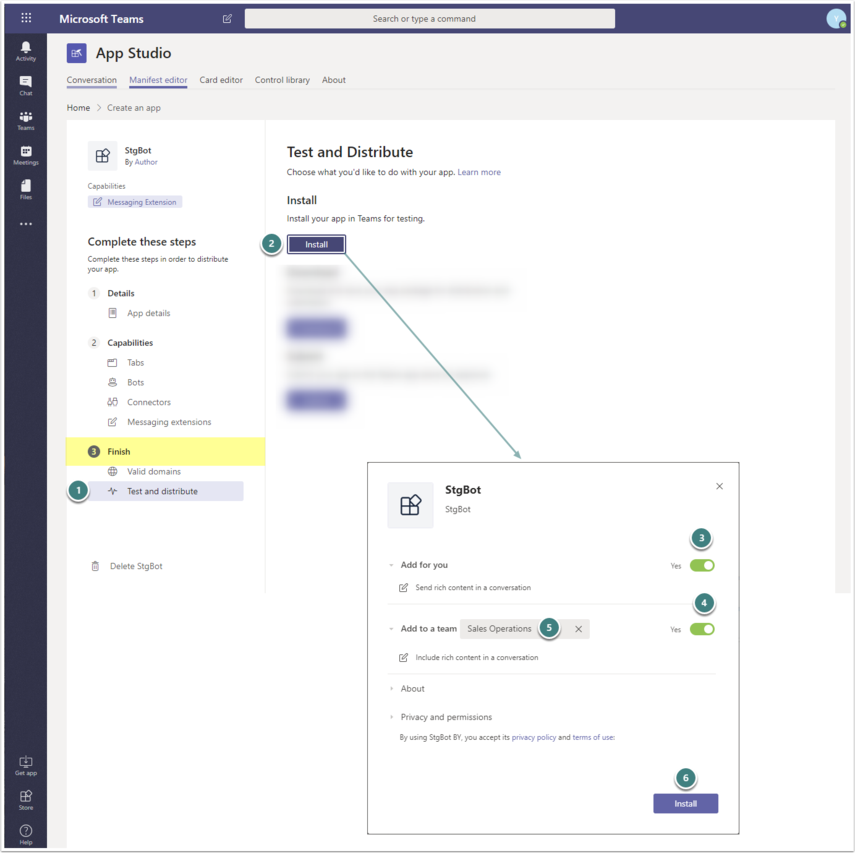This screenshot has width=855, height=853.
Task: Click the Messaging Extension capability tag
Action: pos(135,202)
